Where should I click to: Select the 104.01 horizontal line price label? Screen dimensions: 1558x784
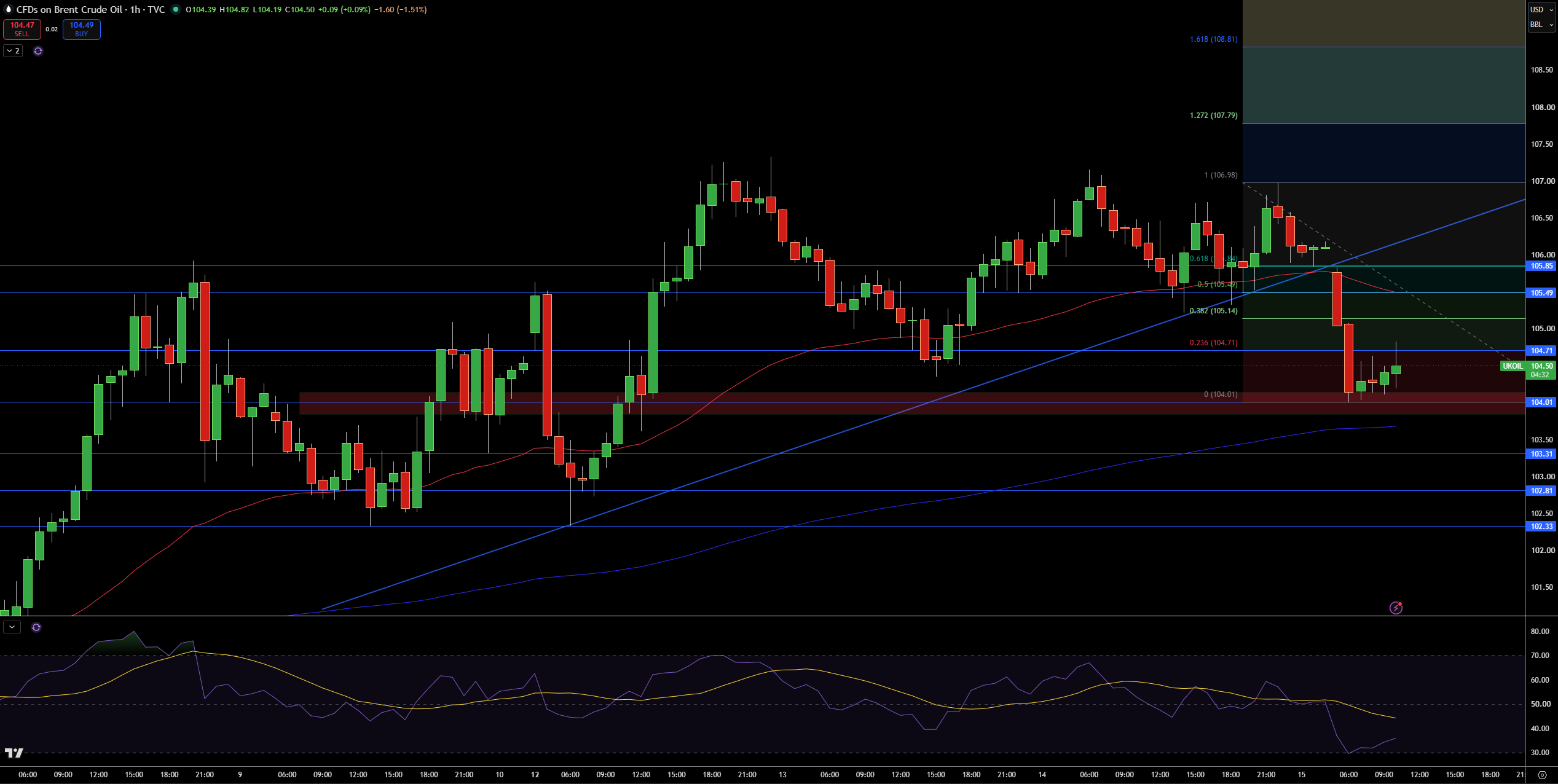tap(1541, 402)
